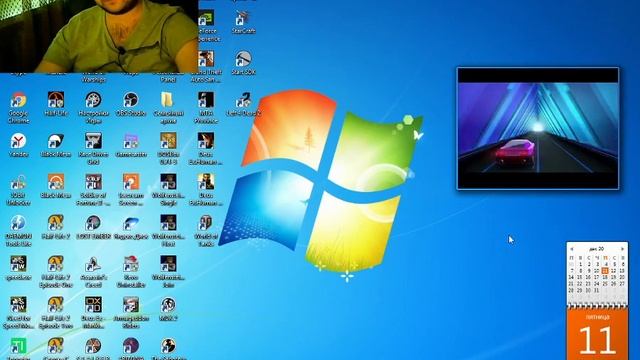Open the Soldier of Fortune II shortcut
This screenshot has width=640, height=360.
point(93,190)
